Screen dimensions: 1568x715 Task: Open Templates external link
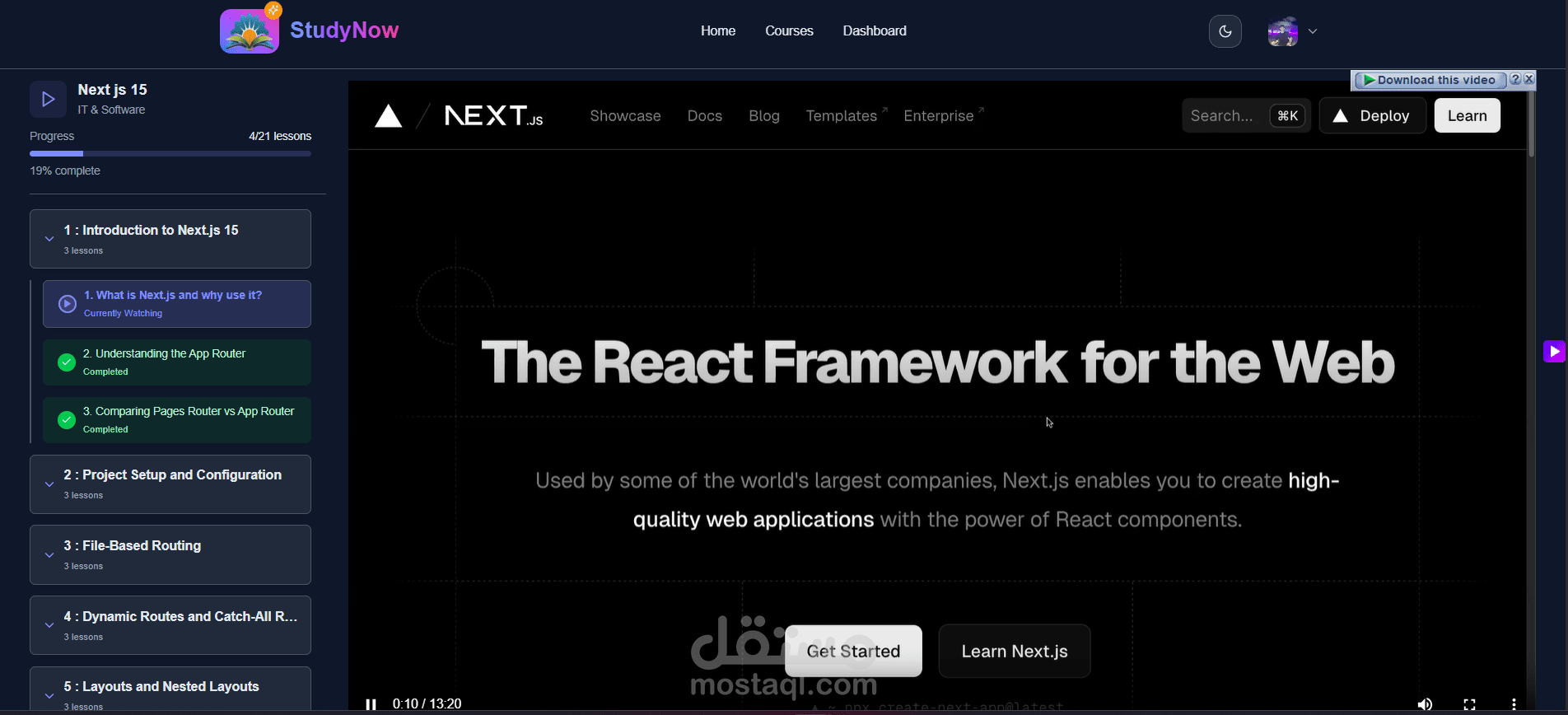click(847, 116)
